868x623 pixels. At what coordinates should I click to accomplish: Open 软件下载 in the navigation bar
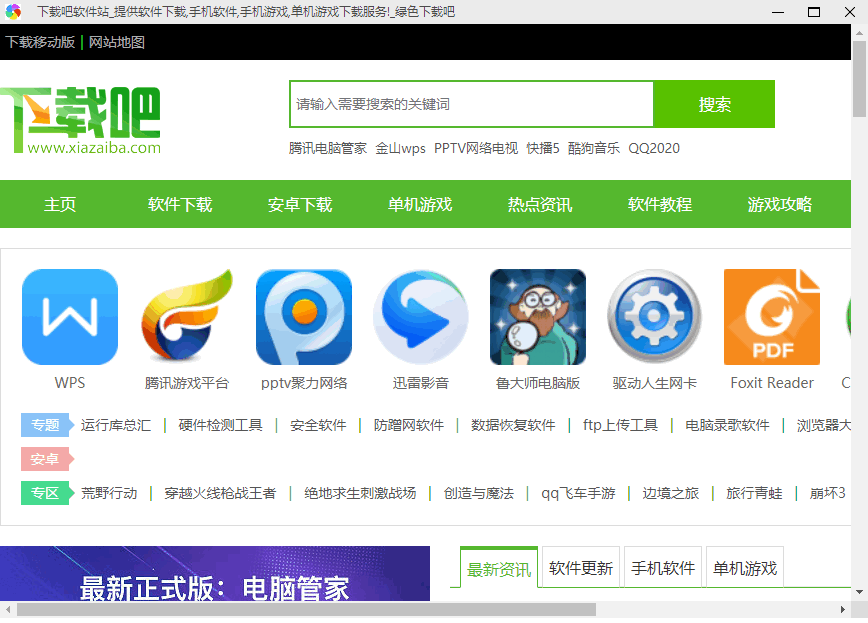[180, 204]
